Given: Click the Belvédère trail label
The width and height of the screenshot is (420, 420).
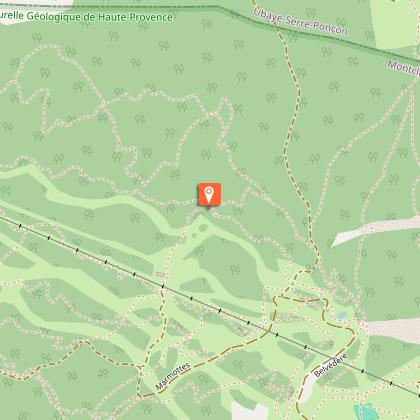Looking at the screenshot, I should (x=330, y=365).
